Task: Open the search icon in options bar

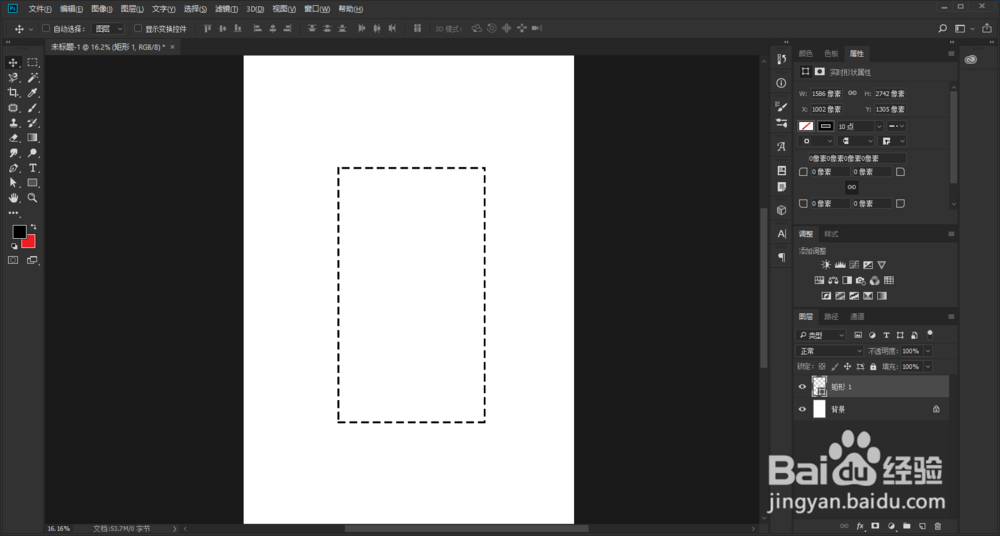Action: coord(943,28)
